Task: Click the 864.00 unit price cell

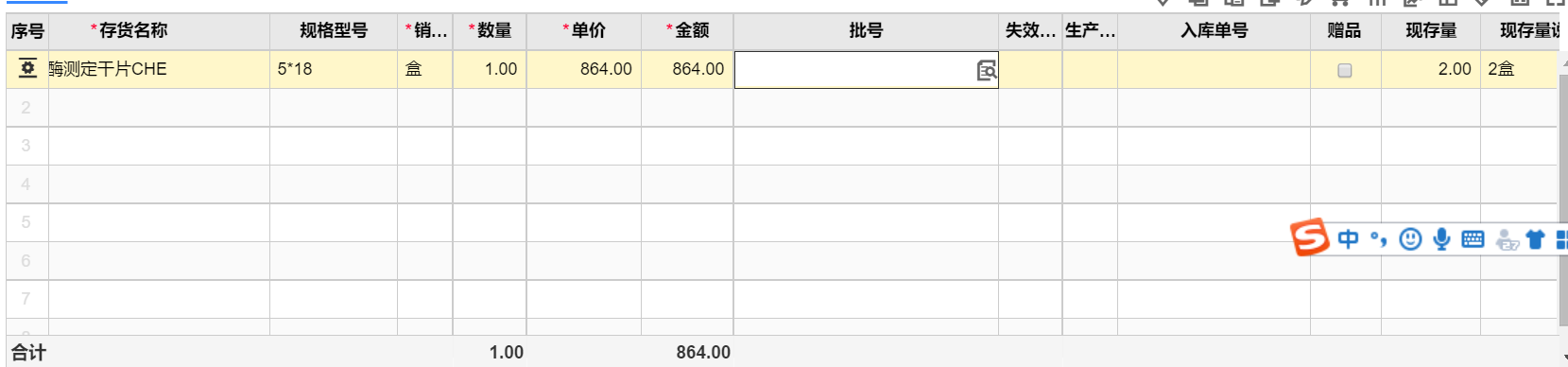Action: [584, 69]
